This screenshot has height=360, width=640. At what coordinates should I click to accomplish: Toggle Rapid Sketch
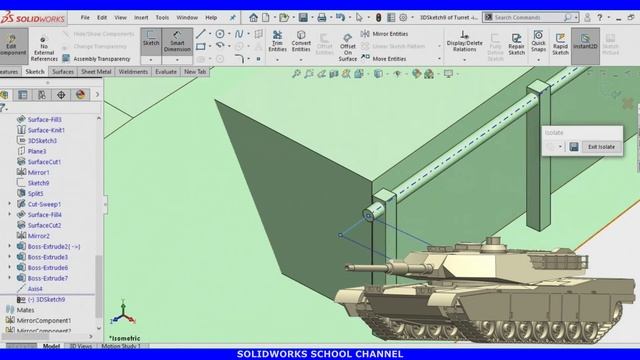pos(560,44)
